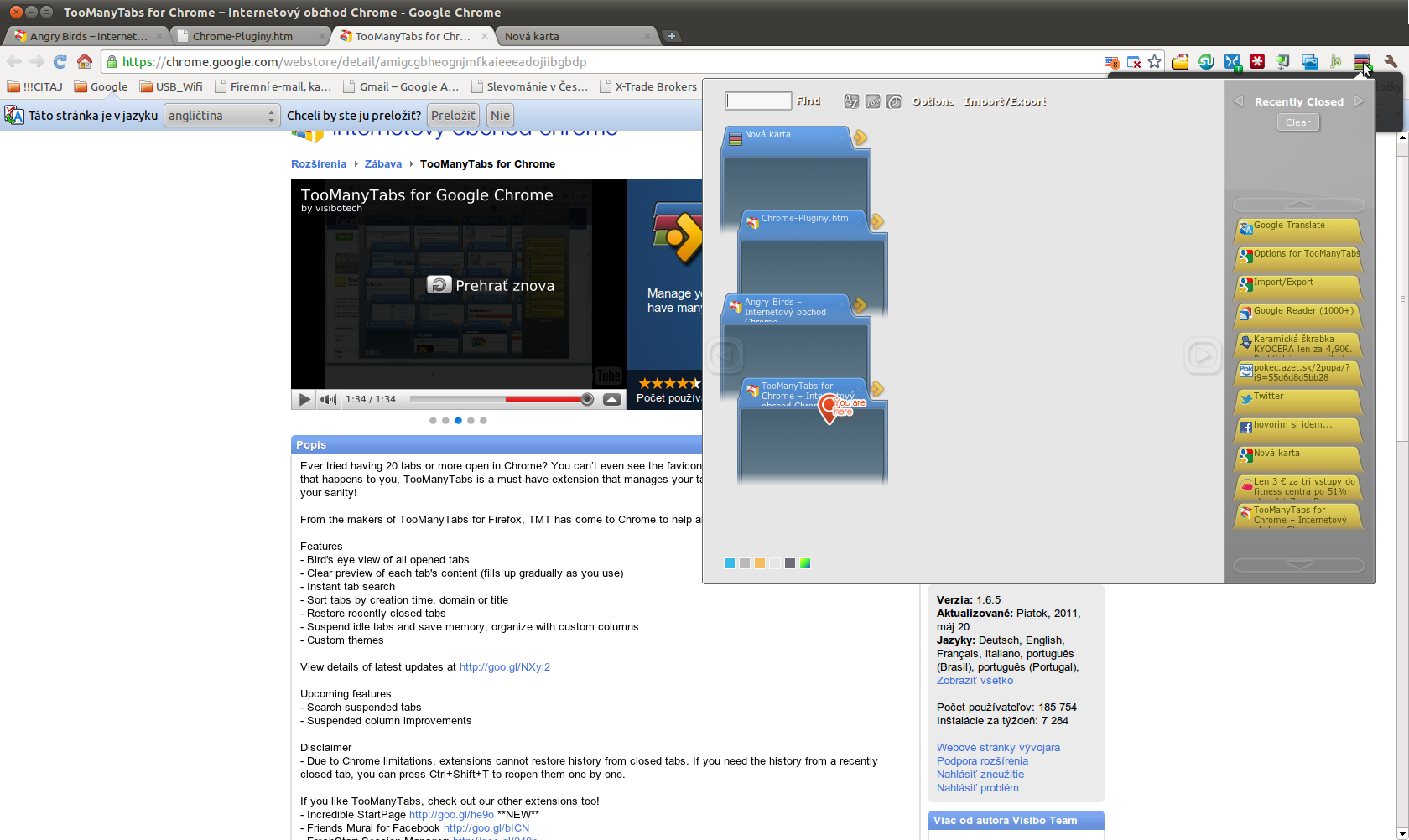1409x840 pixels.
Task: Select the blue theme color swatch
Action: (x=730, y=563)
